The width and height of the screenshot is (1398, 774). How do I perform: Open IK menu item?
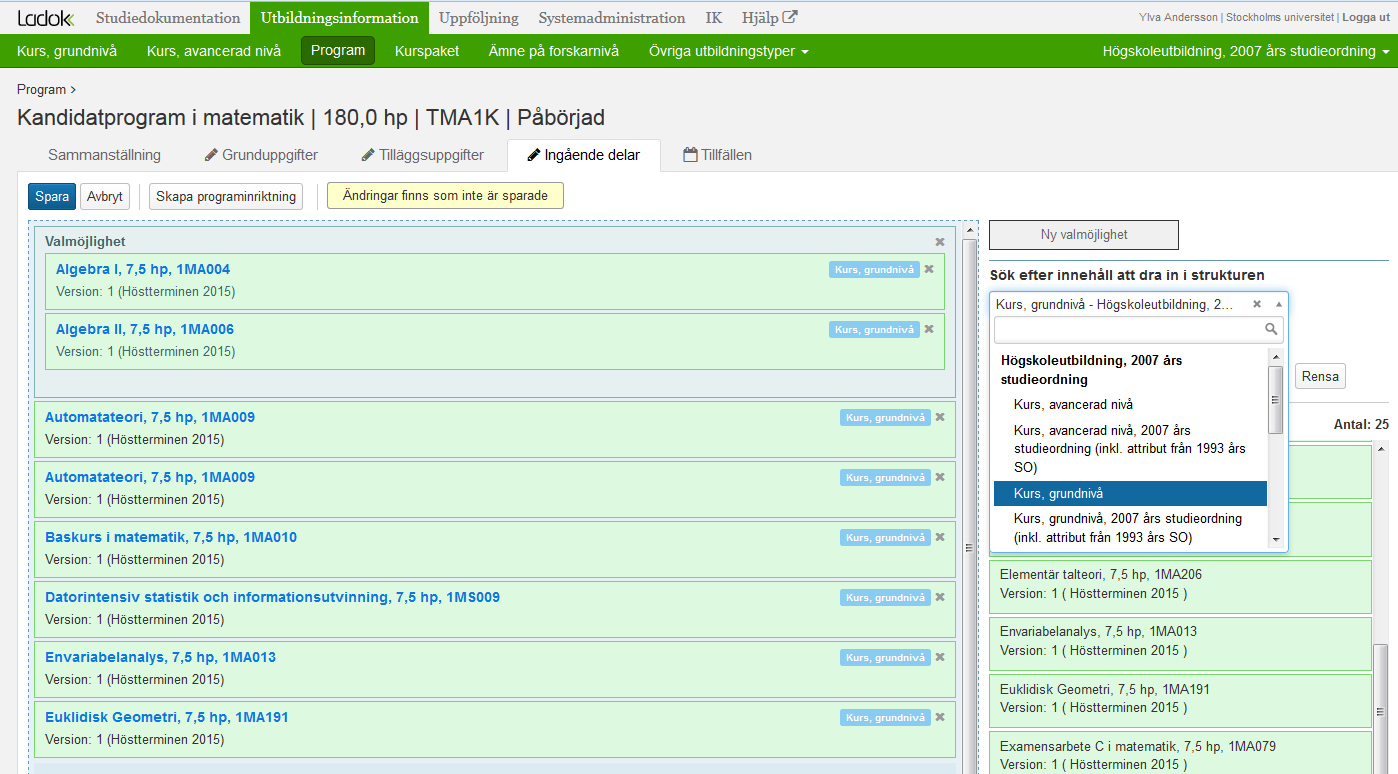click(714, 18)
